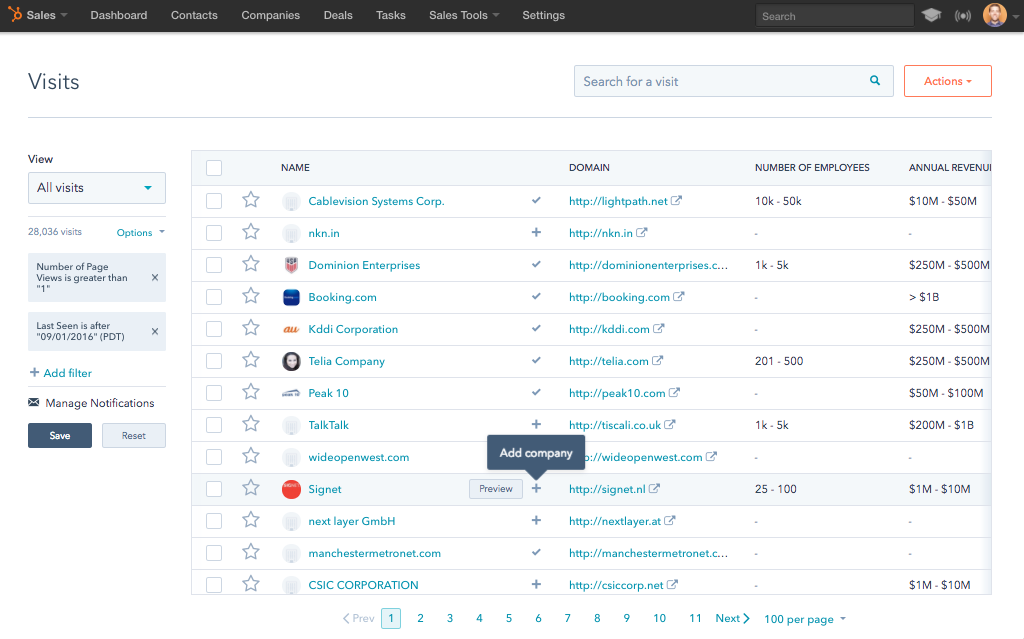Open the All visits view dropdown

click(x=96, y=187)
